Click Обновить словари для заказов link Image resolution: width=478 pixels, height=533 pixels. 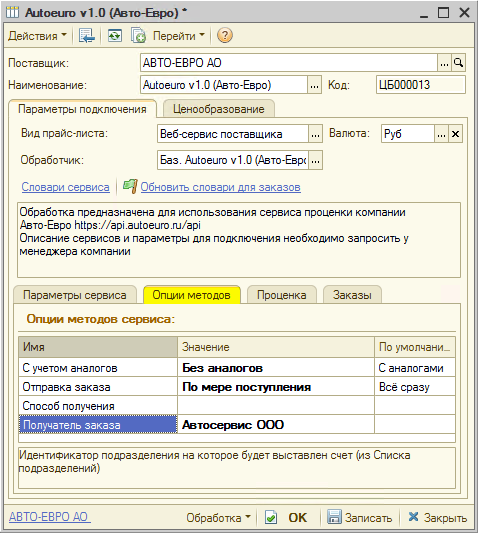click(221, 187)
